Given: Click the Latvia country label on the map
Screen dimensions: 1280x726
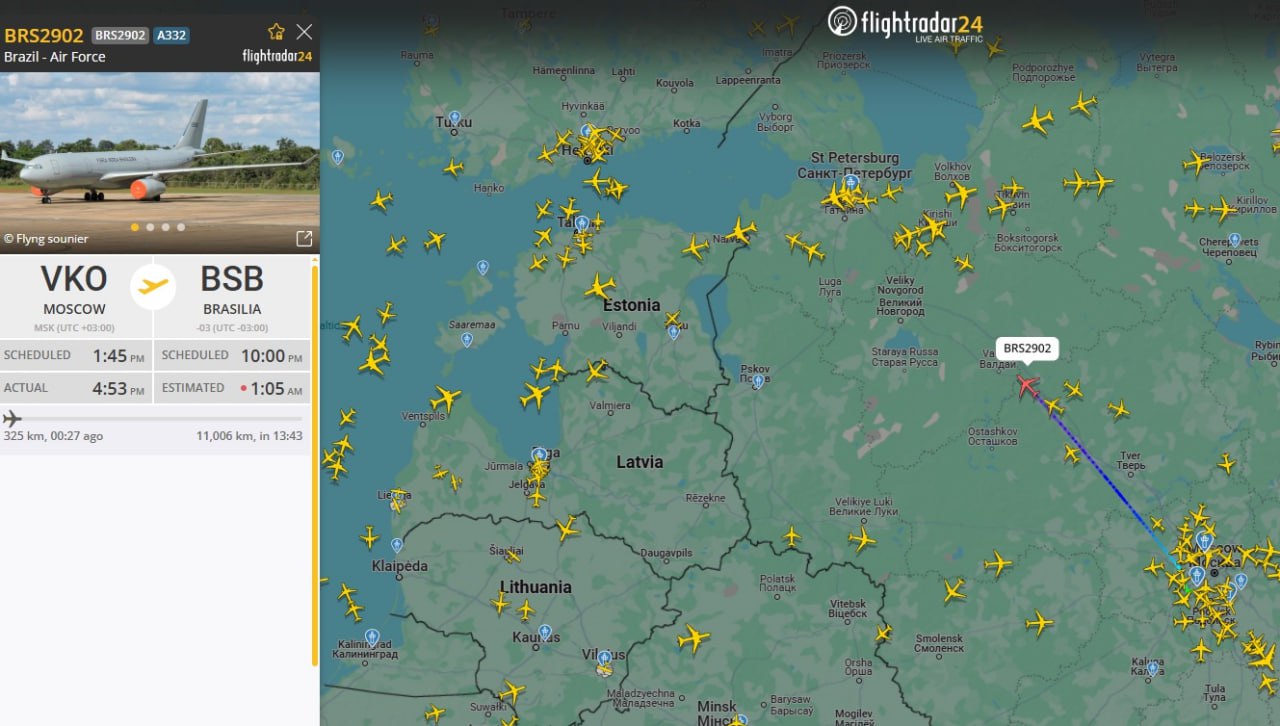Looking at the screenshot, I should (639, 462).
